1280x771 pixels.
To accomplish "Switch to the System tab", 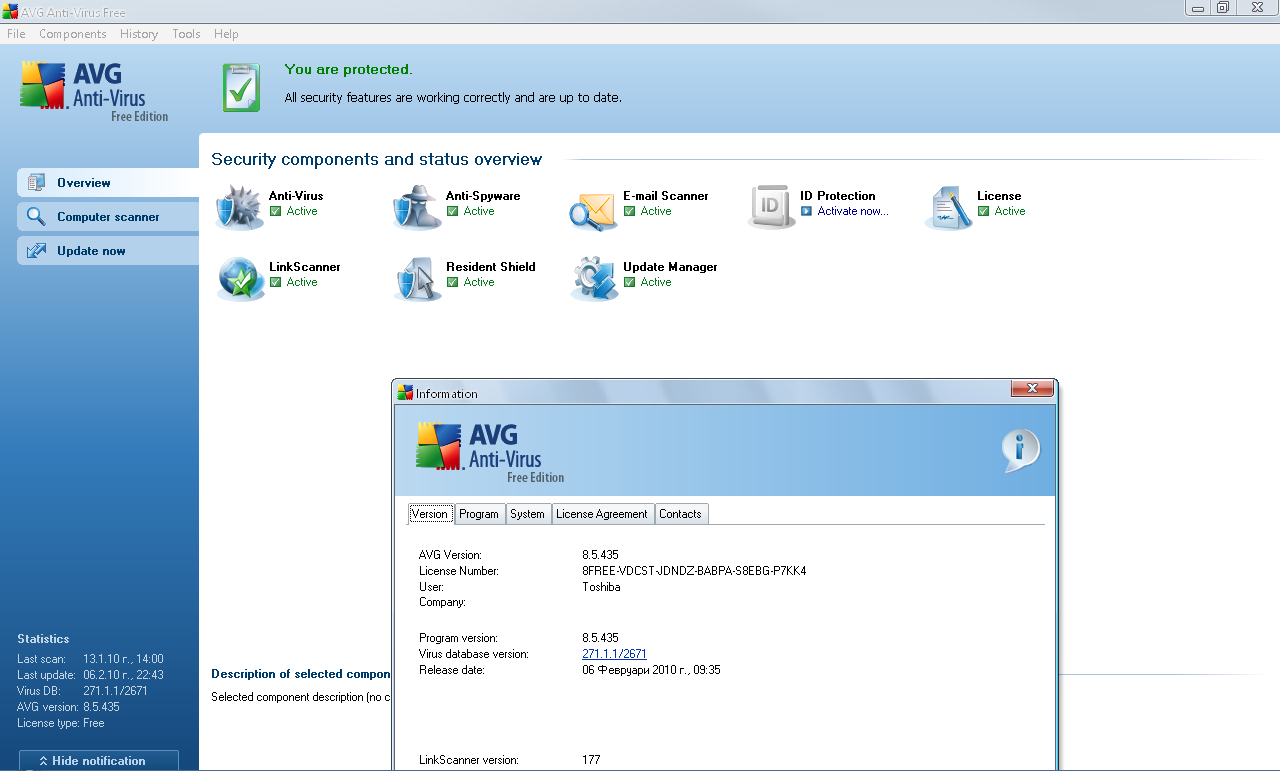I will click(527, 514).
